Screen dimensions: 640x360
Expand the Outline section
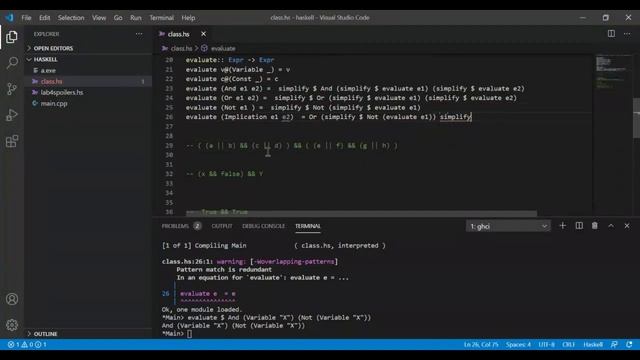pyautogui.click(x=88, y=333)
